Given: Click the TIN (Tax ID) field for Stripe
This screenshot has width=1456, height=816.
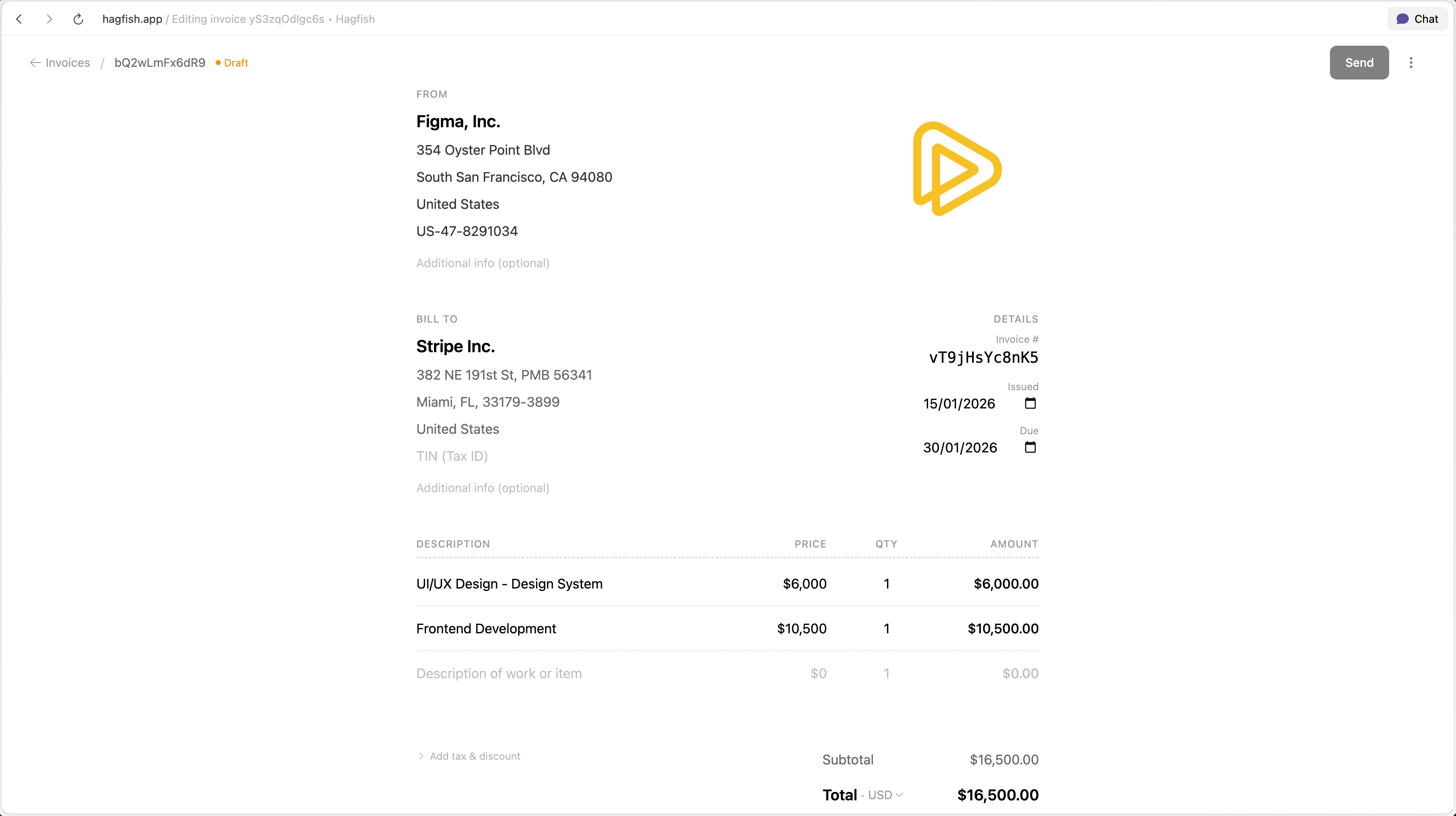Looking at the screenshot, I should click(452, 456).
